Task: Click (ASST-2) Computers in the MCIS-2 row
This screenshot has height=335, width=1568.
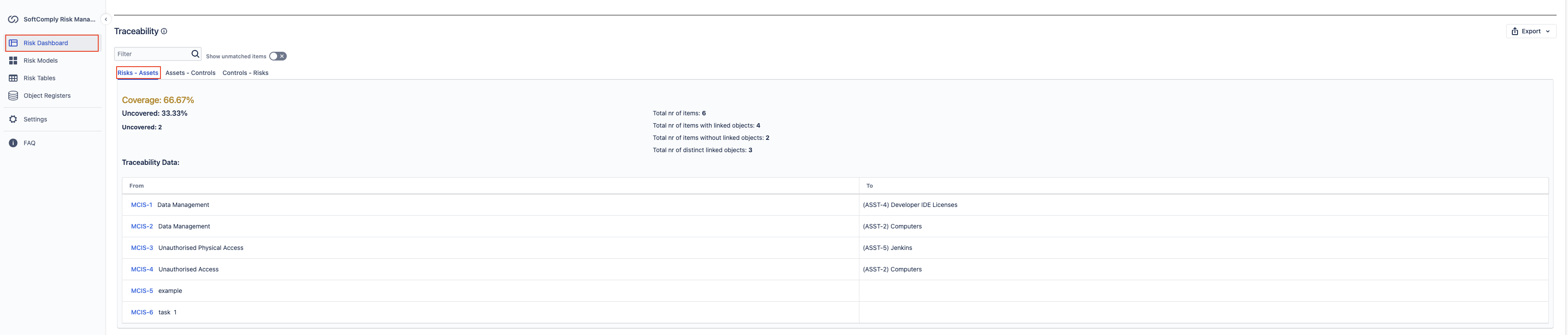Action: point(892,227)
